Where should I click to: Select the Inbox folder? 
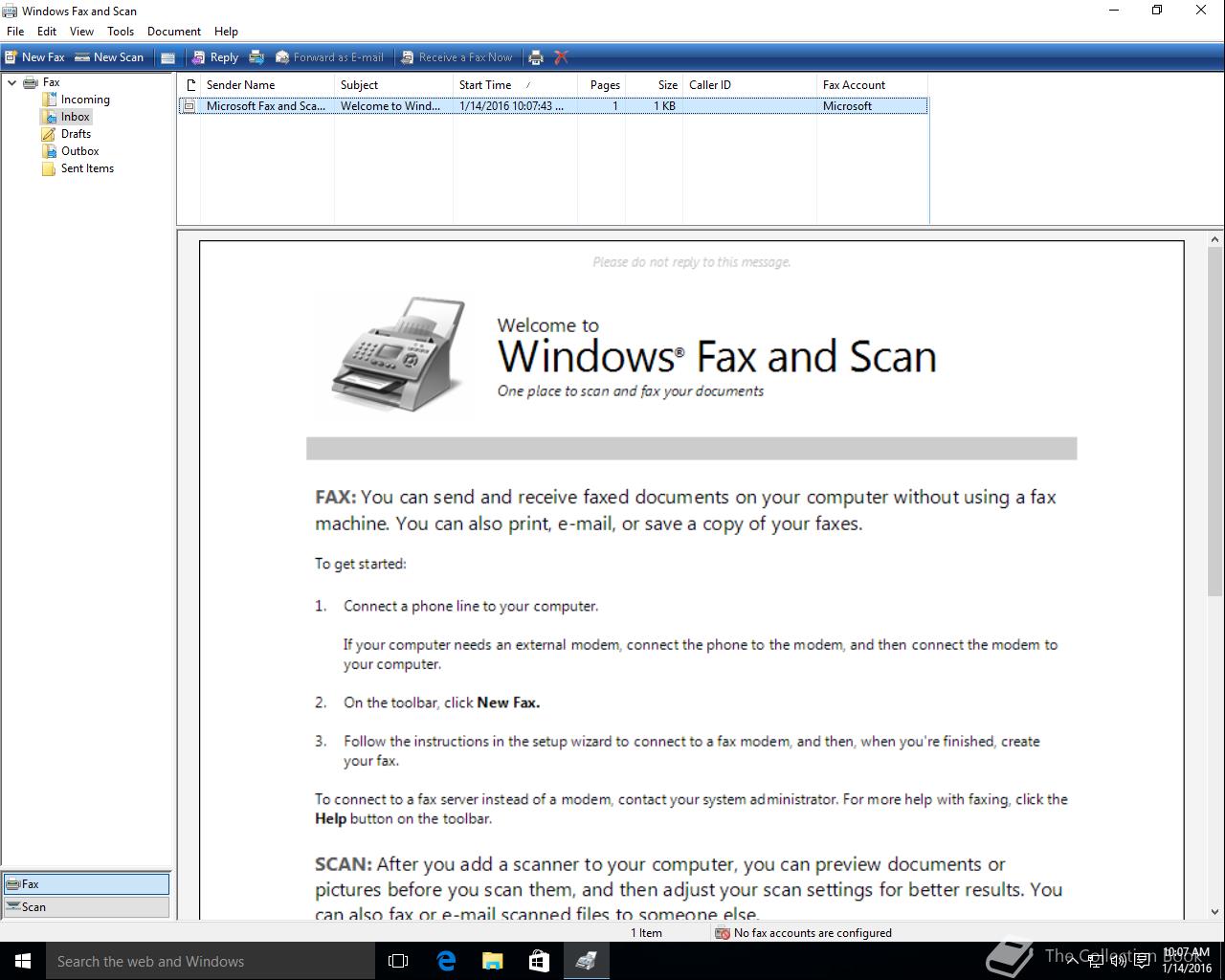point(75,117)
